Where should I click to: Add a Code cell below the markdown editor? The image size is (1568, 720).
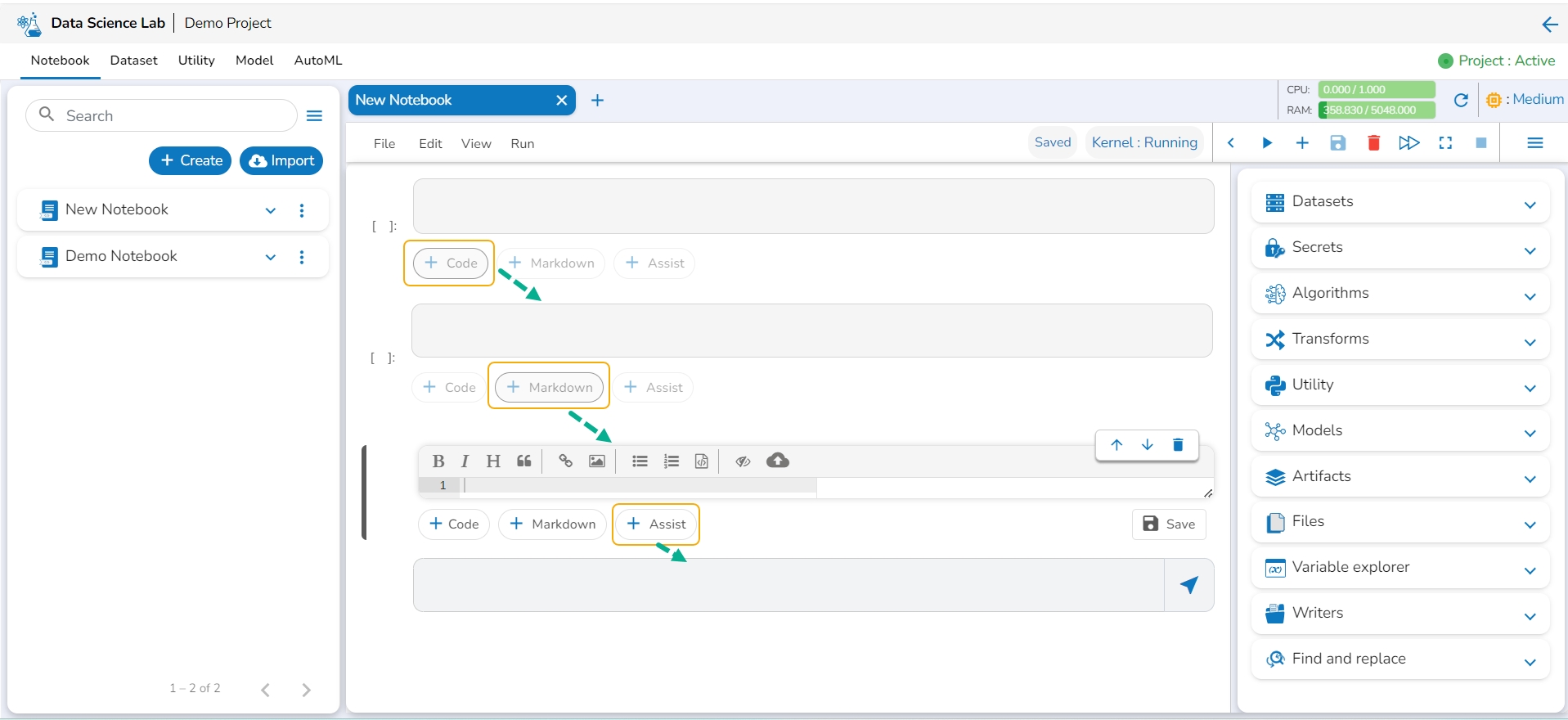[x=454, y=524]
